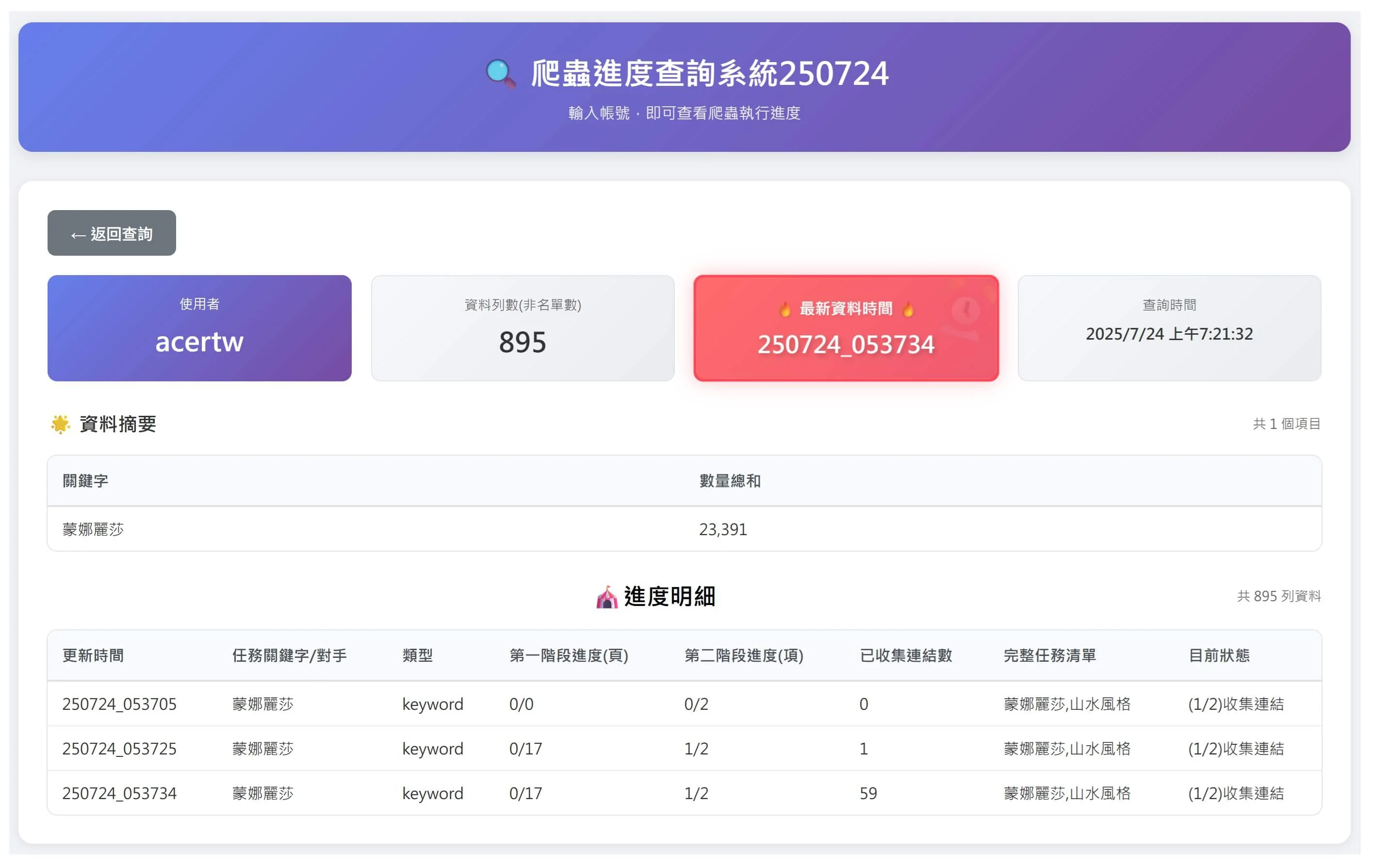Select the row timestamp 250724_053725
The height and width of the screenshot is (868, 1386).
click(119, 749)
